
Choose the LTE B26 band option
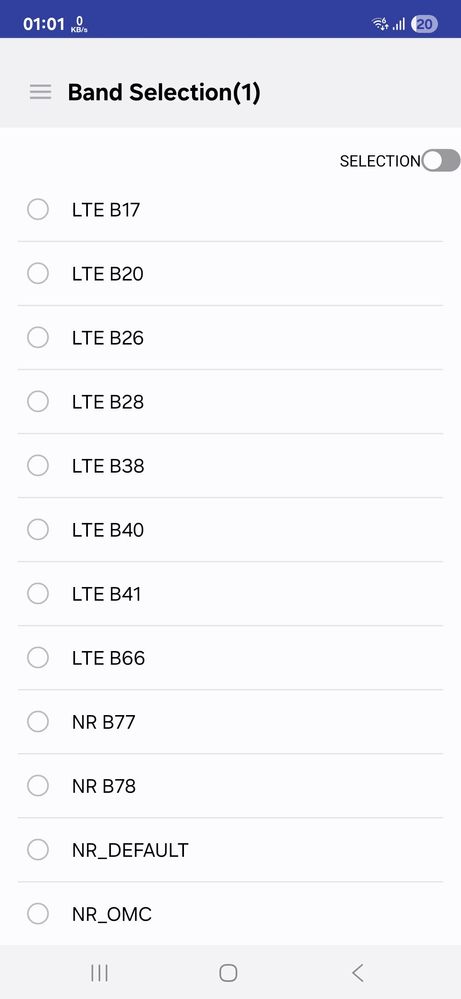tap(230, 338)
